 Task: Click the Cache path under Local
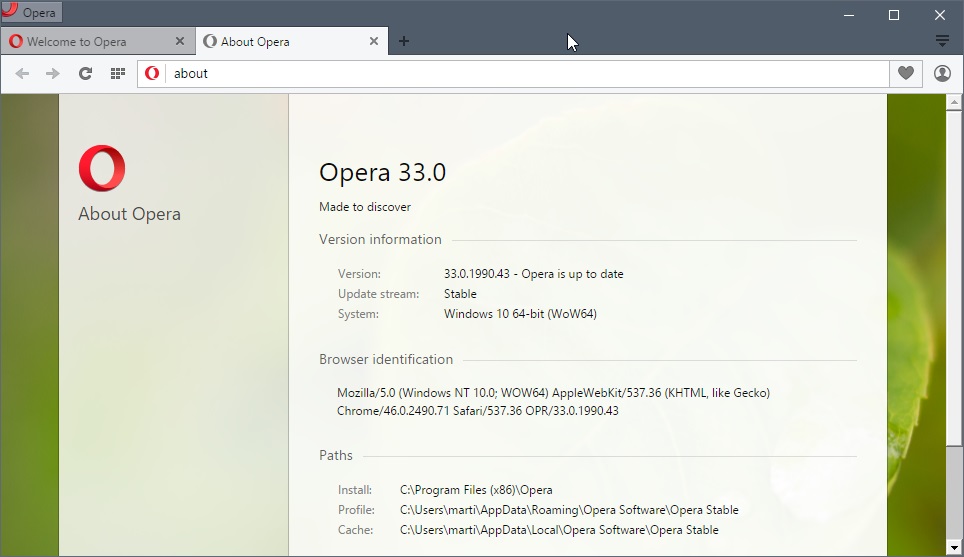pyautogui.click(x=559, y=529)
